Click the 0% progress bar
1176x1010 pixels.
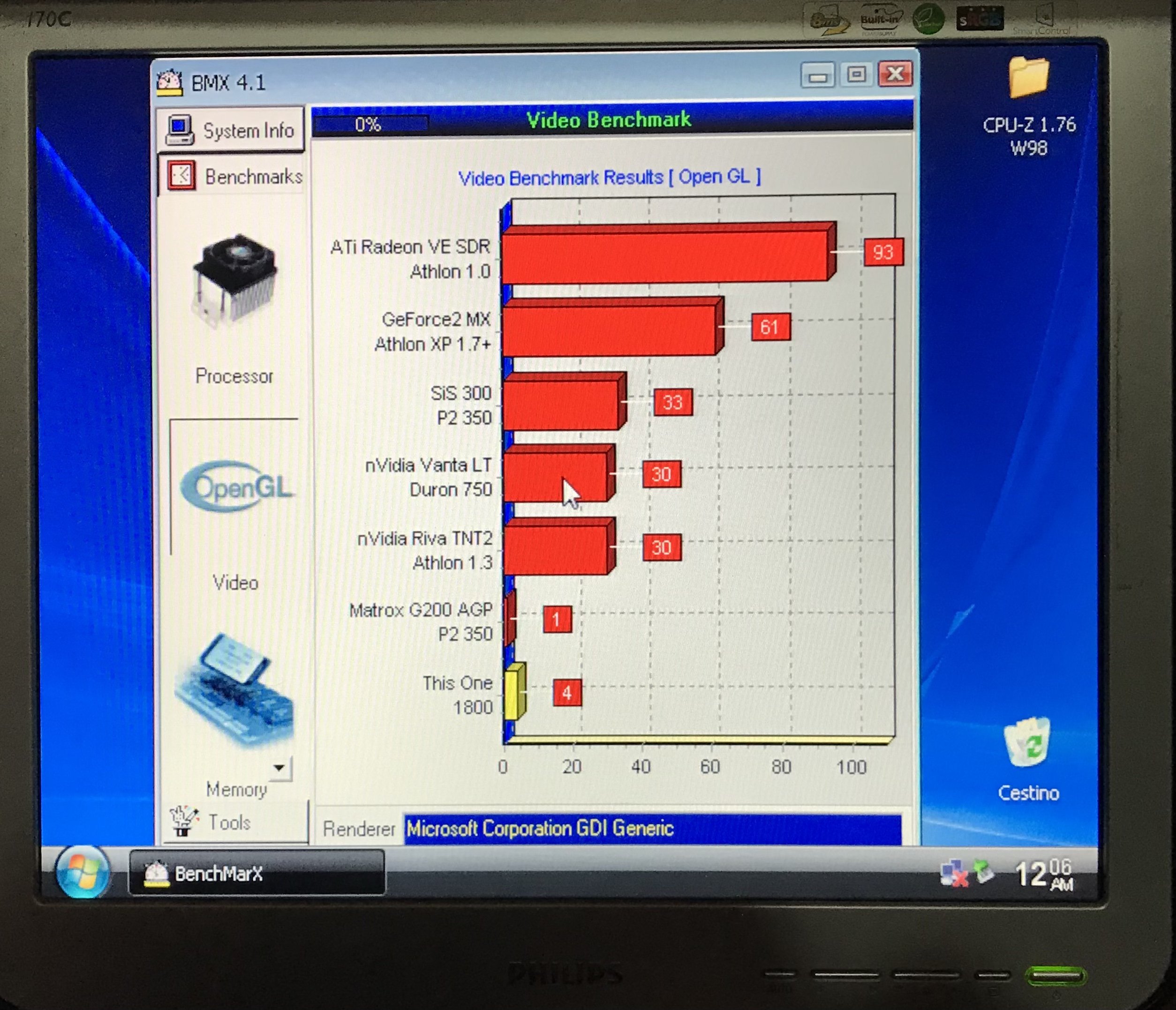click(370, 124)
